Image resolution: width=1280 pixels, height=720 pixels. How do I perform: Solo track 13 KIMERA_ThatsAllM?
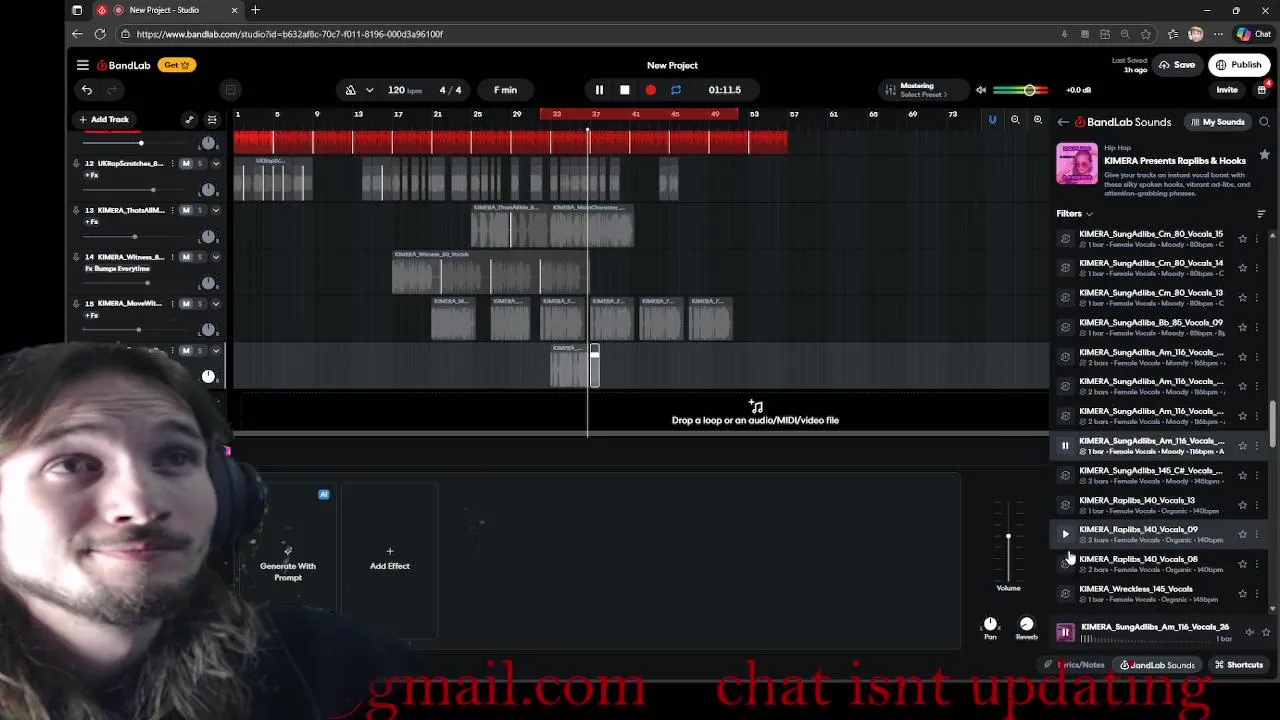[199, 210]
